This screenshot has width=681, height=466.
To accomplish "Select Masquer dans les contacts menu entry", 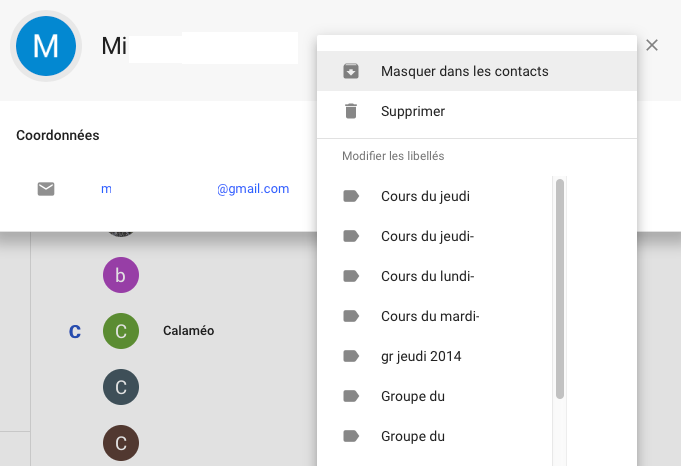I will [x=477, y=71].
